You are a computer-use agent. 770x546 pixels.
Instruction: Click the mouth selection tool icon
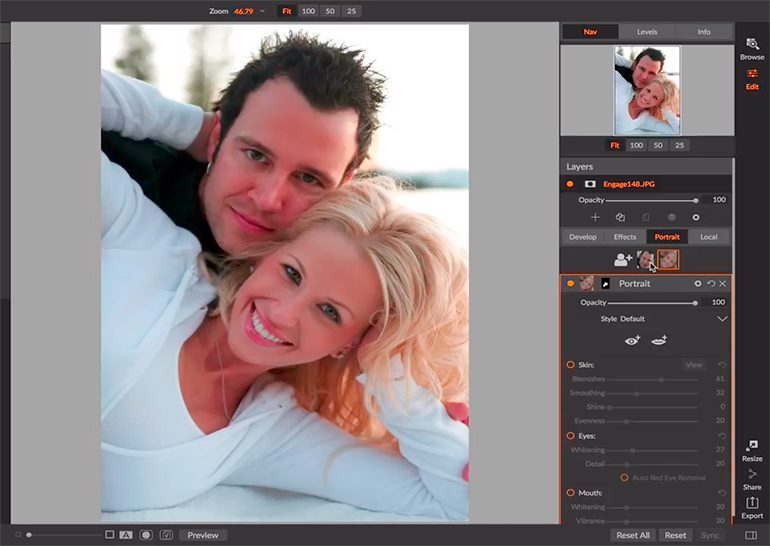(x=659, y=340)
